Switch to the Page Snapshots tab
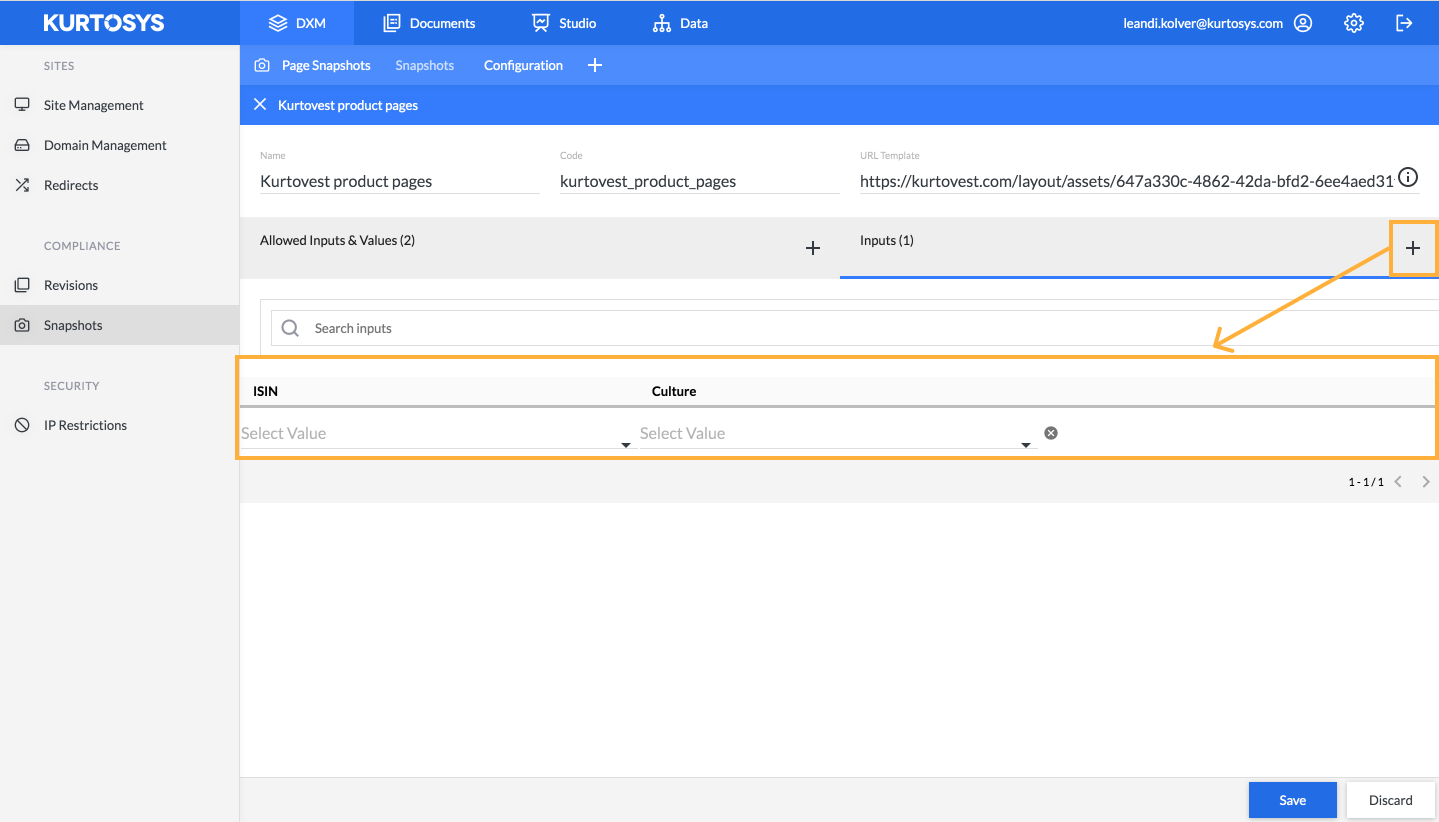1439x822 pixels. pyautogui.click(x=326, y=65)
